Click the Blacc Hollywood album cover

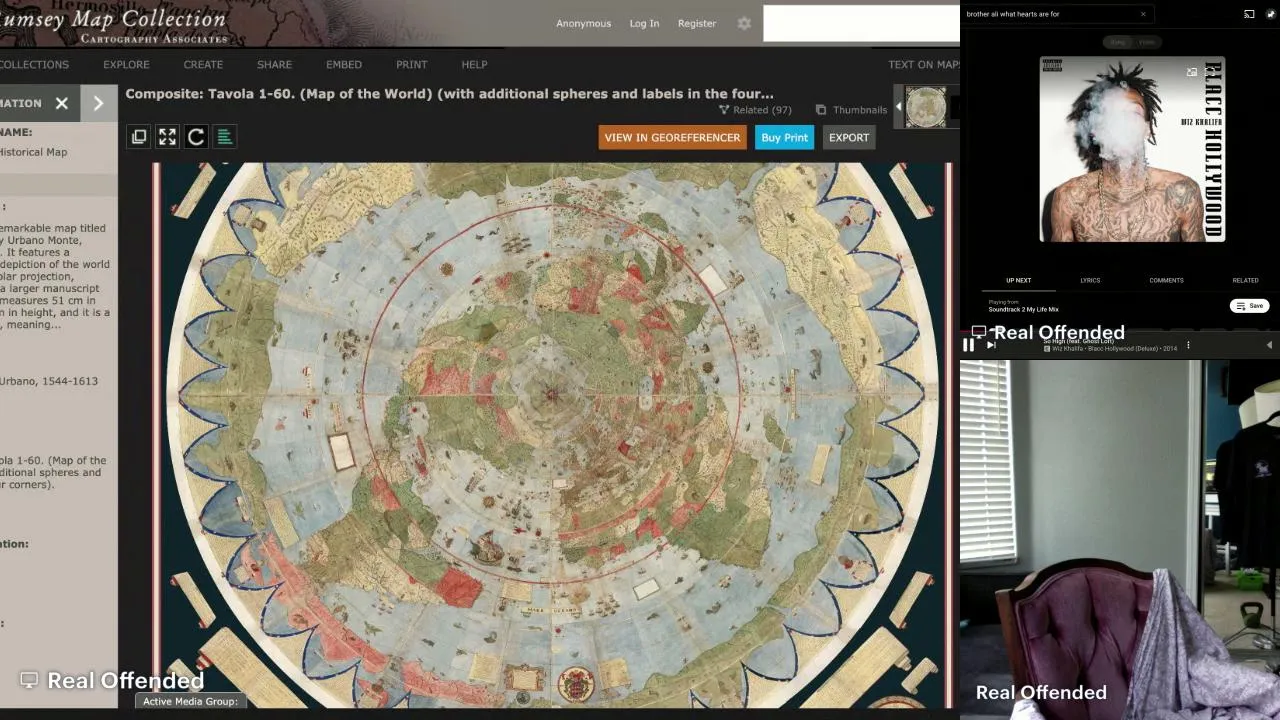(x=1132, y=149)
